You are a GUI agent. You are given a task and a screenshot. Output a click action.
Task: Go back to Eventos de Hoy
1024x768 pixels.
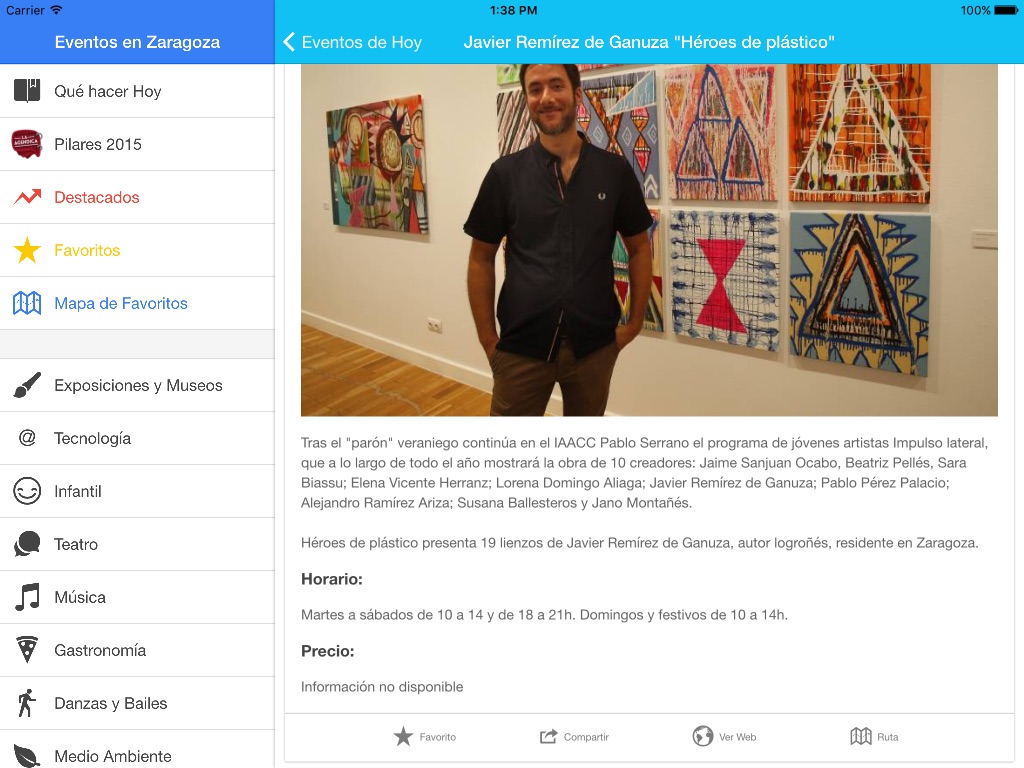tap(352, 42)
